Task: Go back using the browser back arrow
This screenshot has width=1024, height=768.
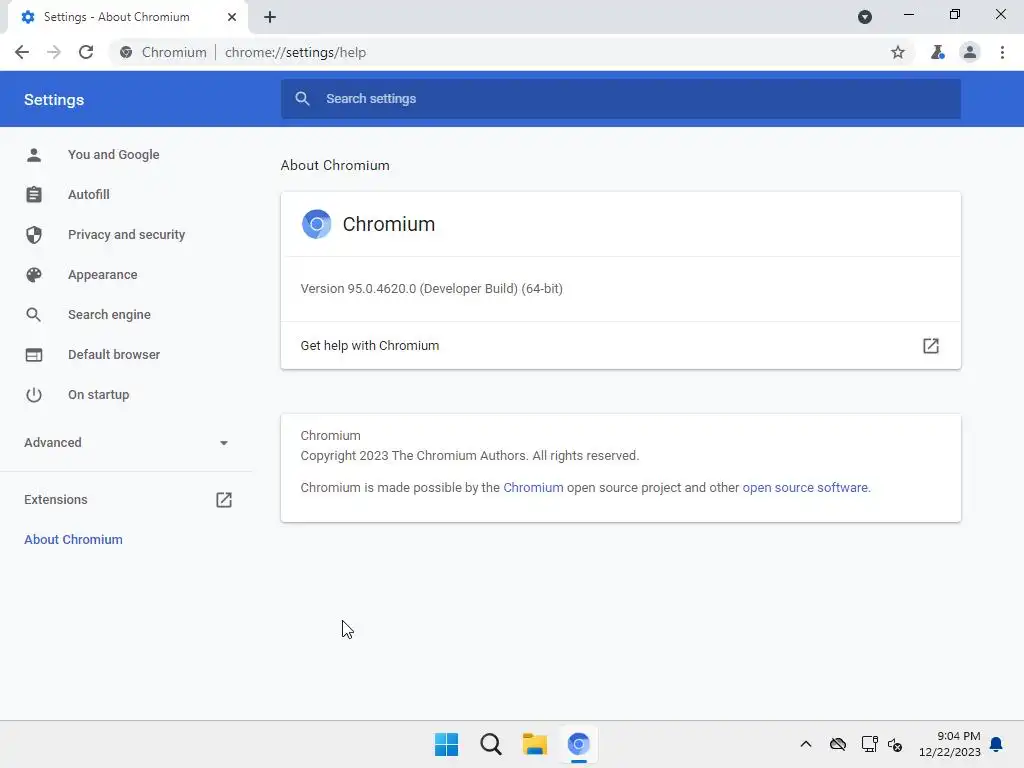Action: pos(22,52)
